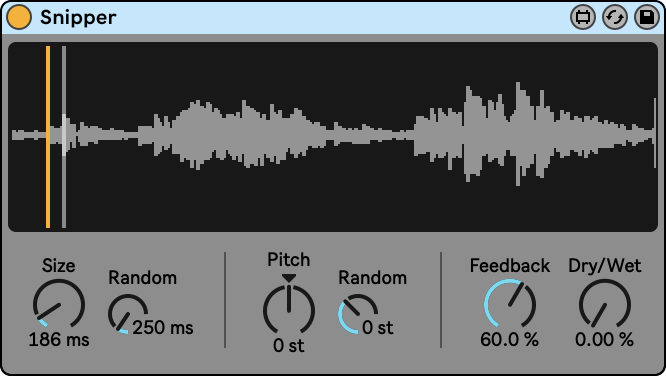Image resolution: width=666 pixels, height=376 pixels.
Task: Click the device view toggle icon in title bar
Action: 583,17
